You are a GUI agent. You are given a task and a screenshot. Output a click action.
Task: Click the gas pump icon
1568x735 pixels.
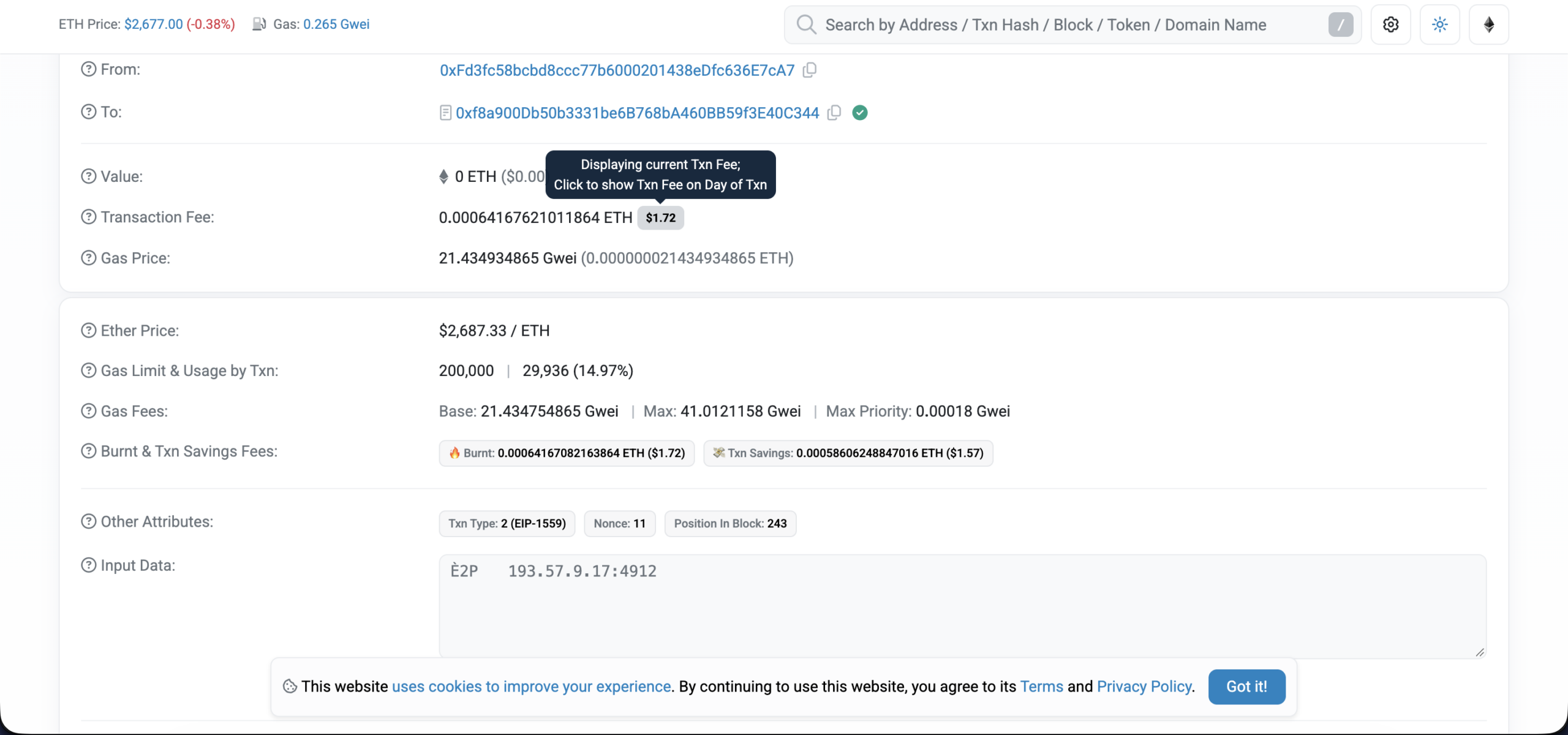tap(259, 24)
